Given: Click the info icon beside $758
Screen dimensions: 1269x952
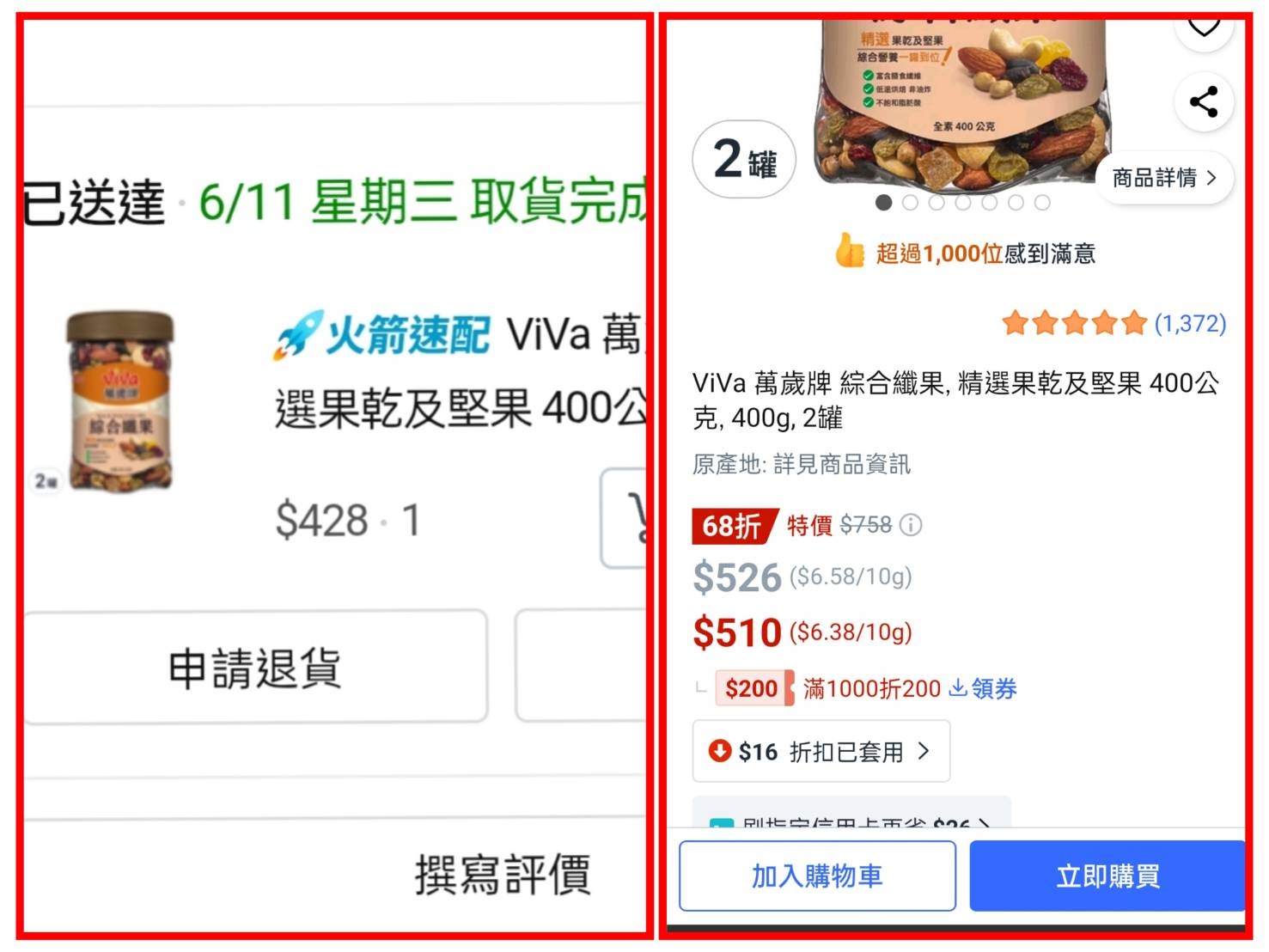Looking at the screenshot, I should pos(911,525).
